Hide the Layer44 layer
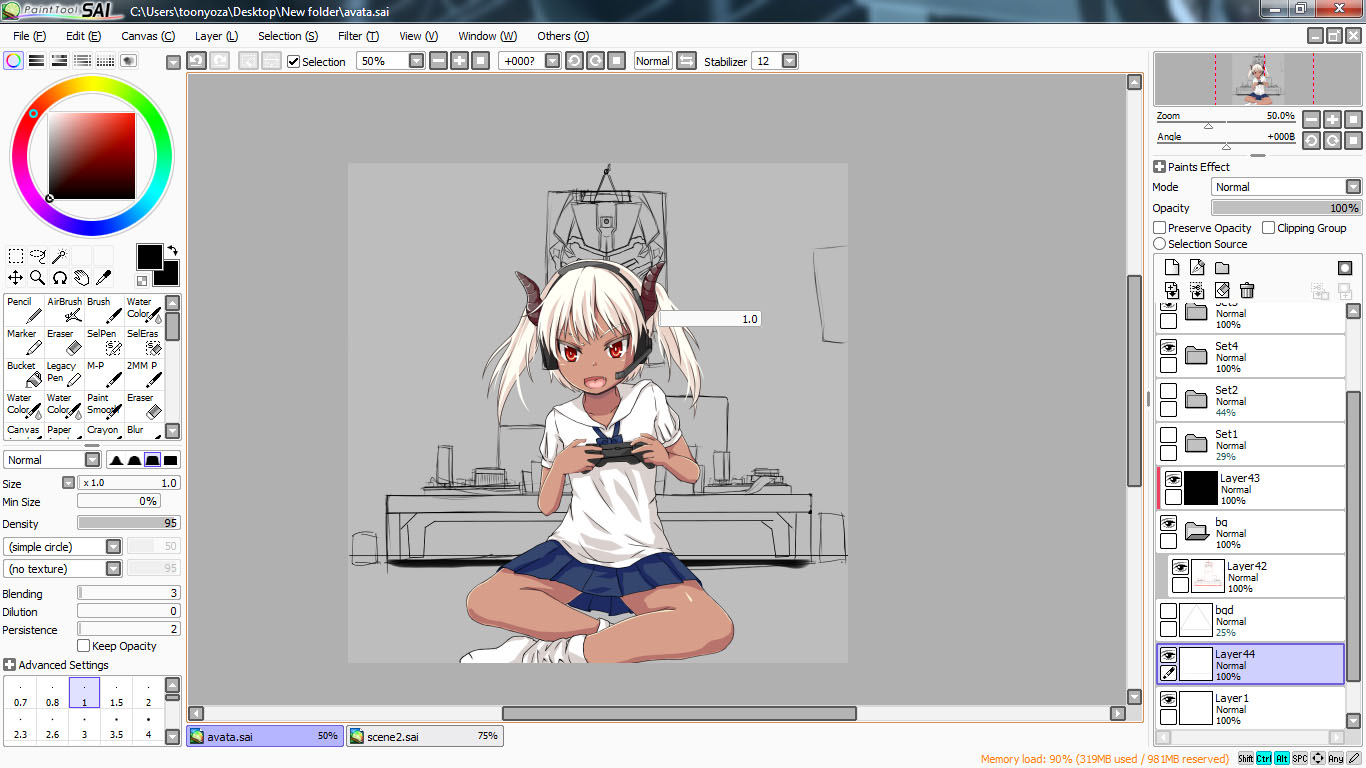 [x=1168, y=655]
